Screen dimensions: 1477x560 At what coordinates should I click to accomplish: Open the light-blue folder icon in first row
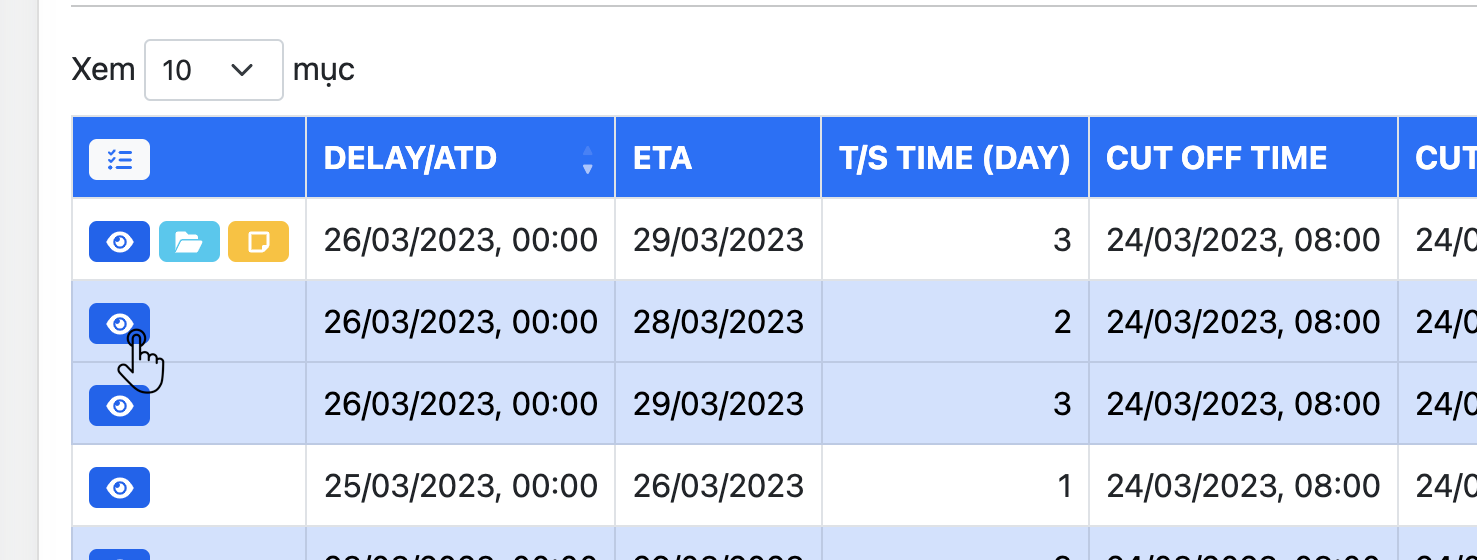pyautogui.click(x=189, y=241)
